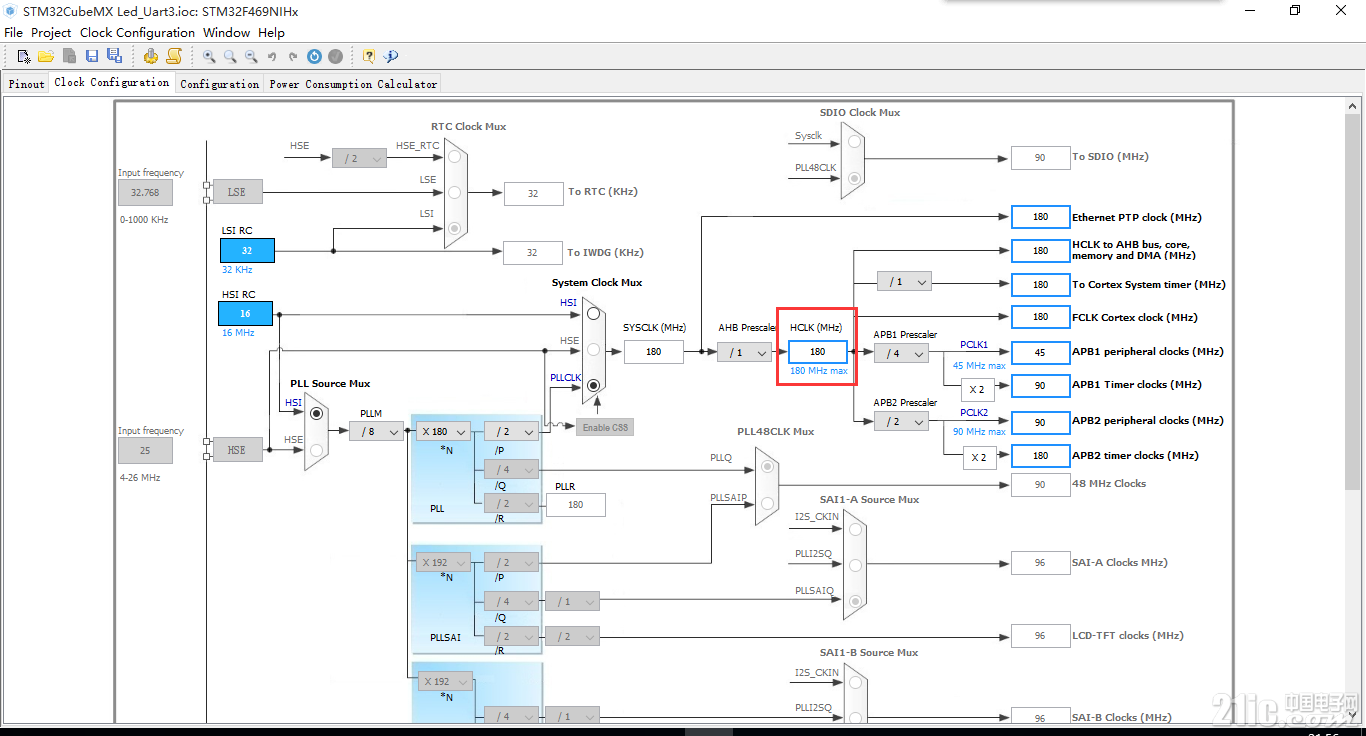Click the APB1 peripheral clocks 45 field
Image resolution: width=1366 pixels, height=736 pixels.
1040,352
